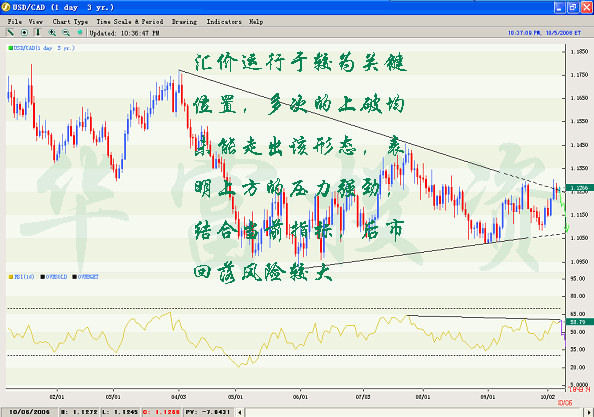Click the 04/03 date axis label
This screenshot has width=594, height=417.
178,397
